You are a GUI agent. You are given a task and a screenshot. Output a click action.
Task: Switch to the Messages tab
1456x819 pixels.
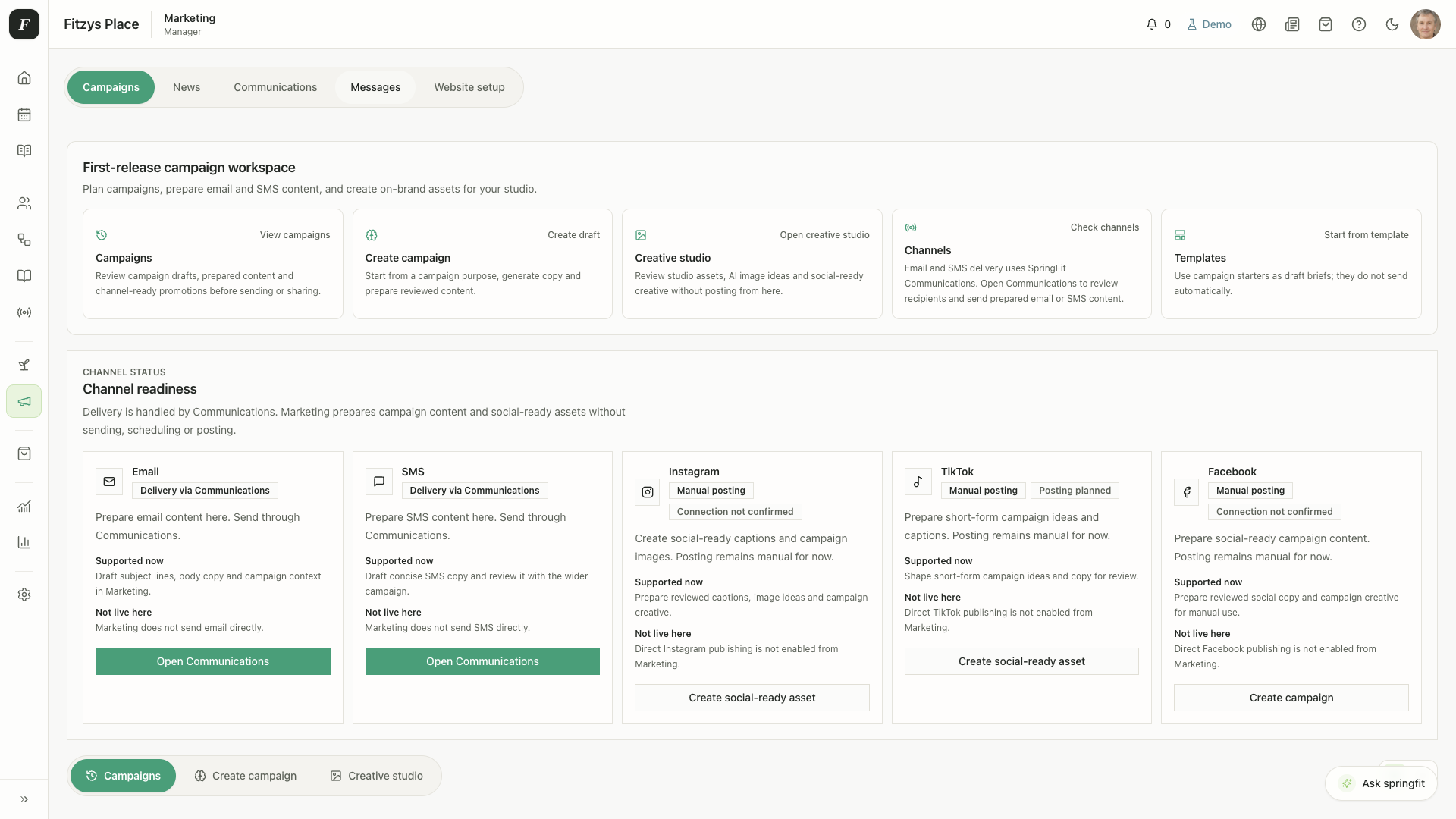(375, 87)
